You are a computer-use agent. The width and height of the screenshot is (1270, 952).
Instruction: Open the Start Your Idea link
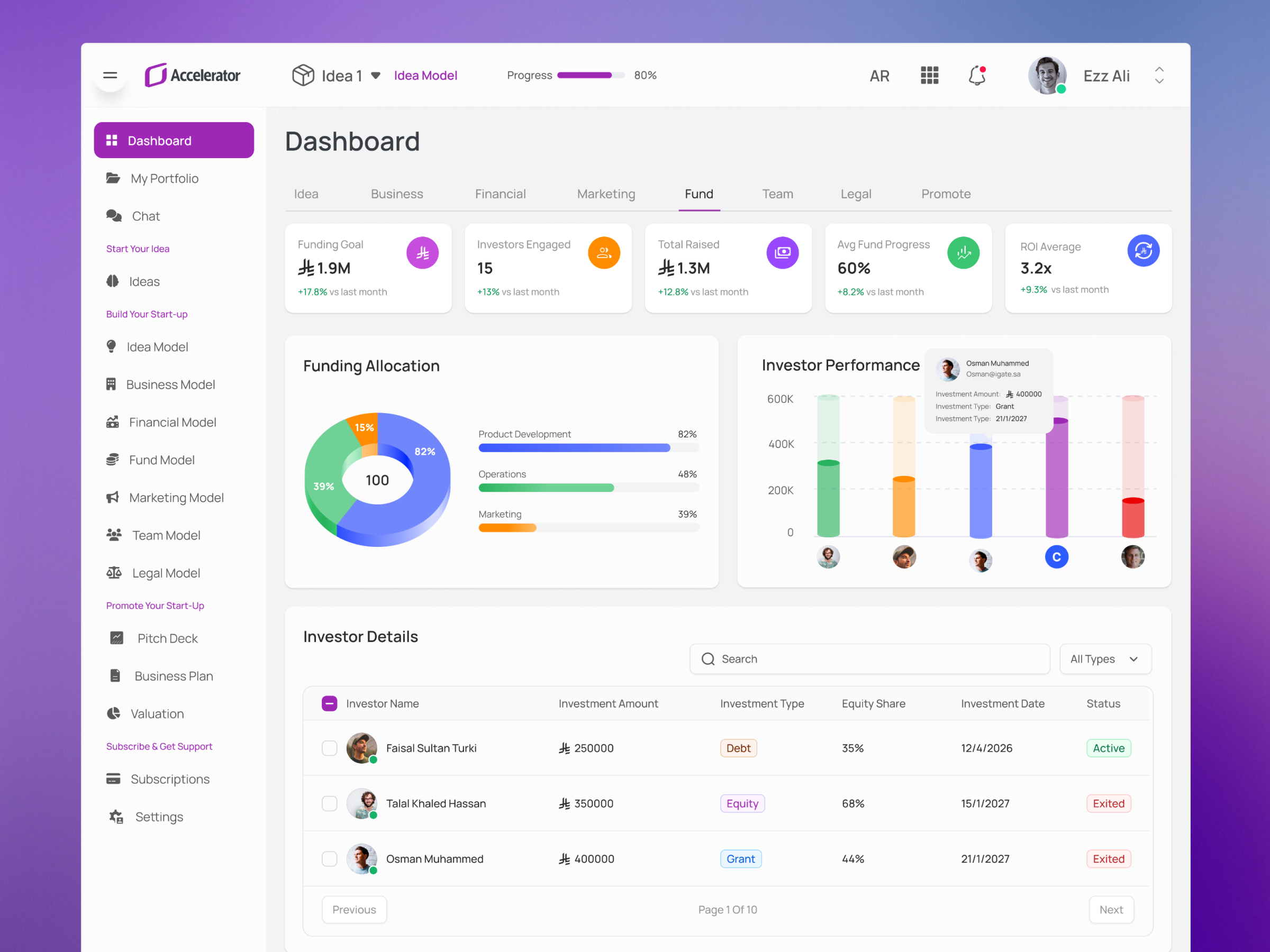tap(137, 249)
